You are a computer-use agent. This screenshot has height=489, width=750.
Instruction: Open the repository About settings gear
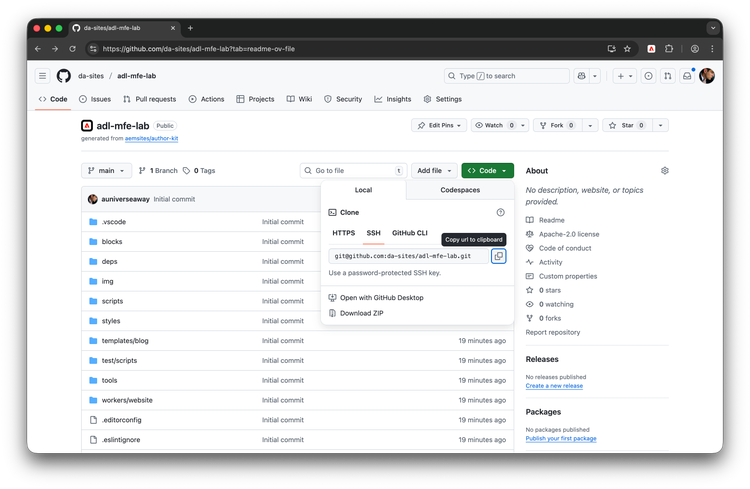coord(665,171)
